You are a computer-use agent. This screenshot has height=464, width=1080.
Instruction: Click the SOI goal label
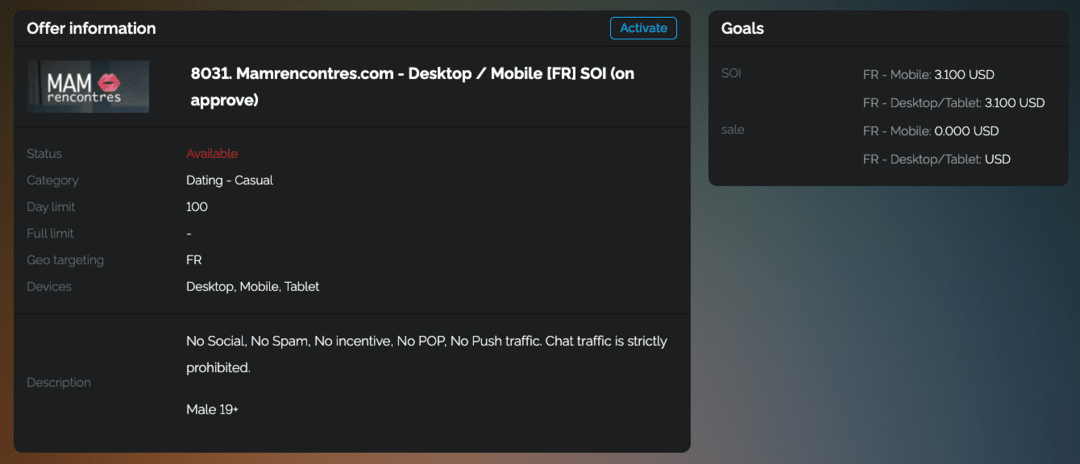(x=731, y=73)
